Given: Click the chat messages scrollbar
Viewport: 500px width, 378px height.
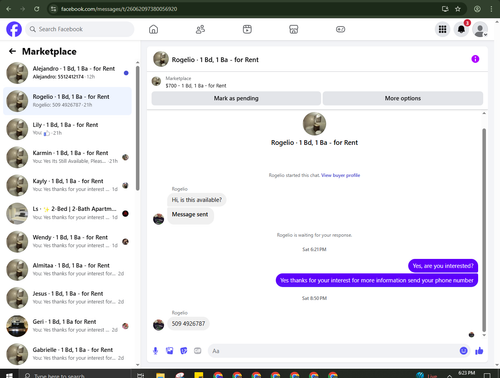Looking at the screenshot, I should point(484,230).
